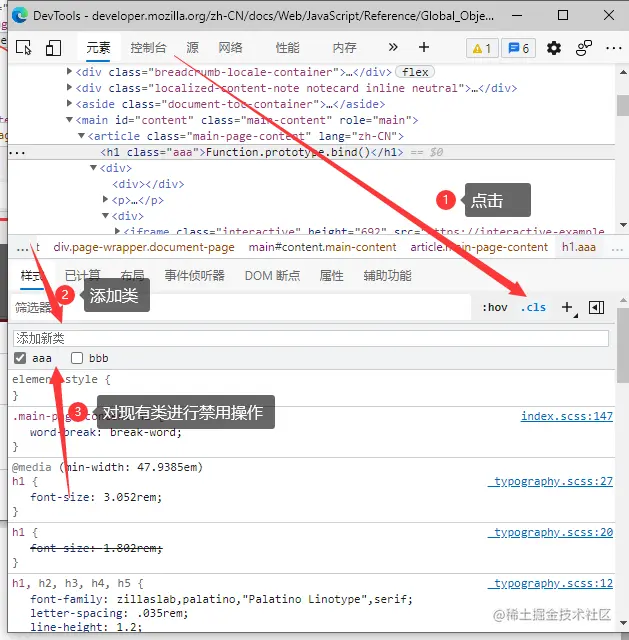Click the DOM tree scroll-down arrow
This screenshot has height=640, width=629.
623,225
